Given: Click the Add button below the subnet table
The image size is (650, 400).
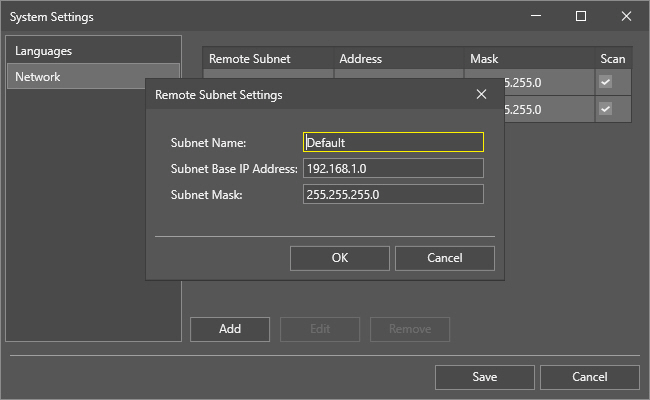Looking at the screenshot, I should pos(230,329).
